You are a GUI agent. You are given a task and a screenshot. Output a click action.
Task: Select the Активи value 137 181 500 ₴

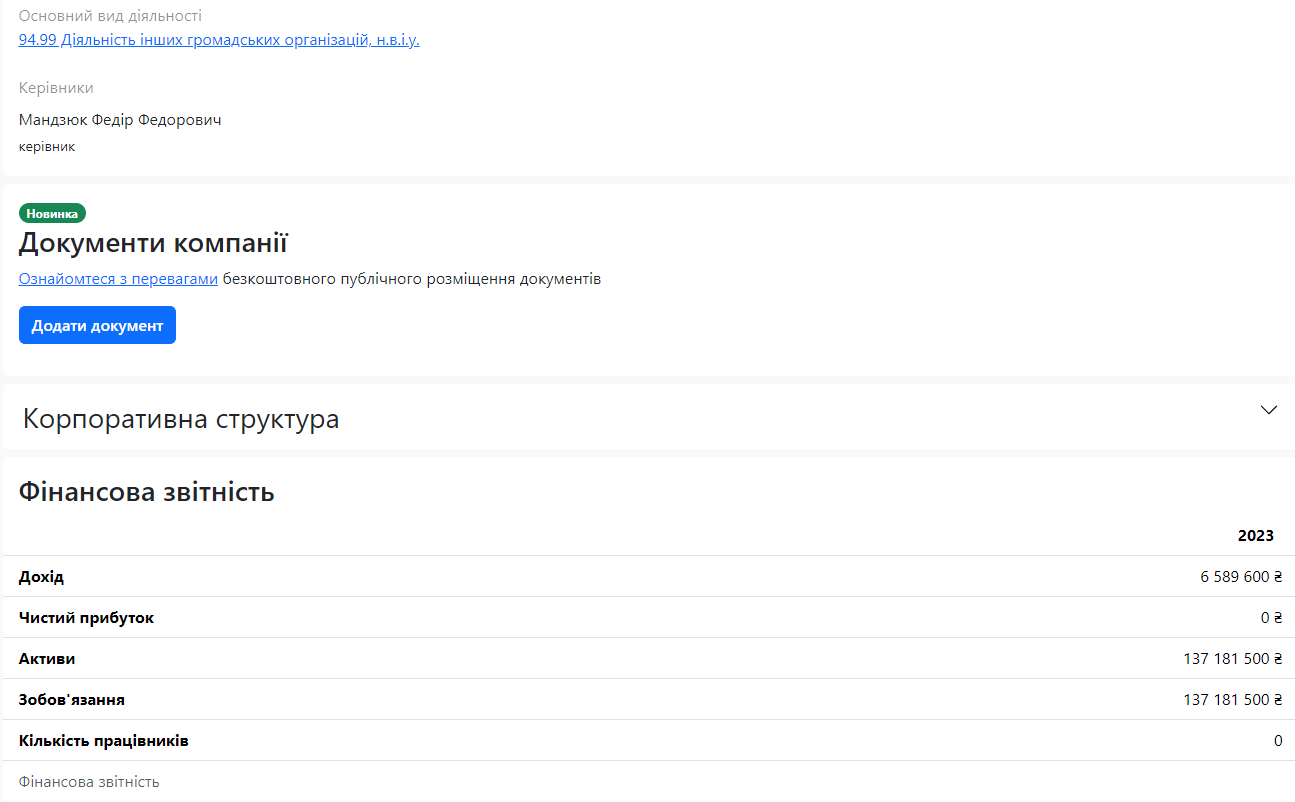pyautogui.click(x=1233, y=659)
